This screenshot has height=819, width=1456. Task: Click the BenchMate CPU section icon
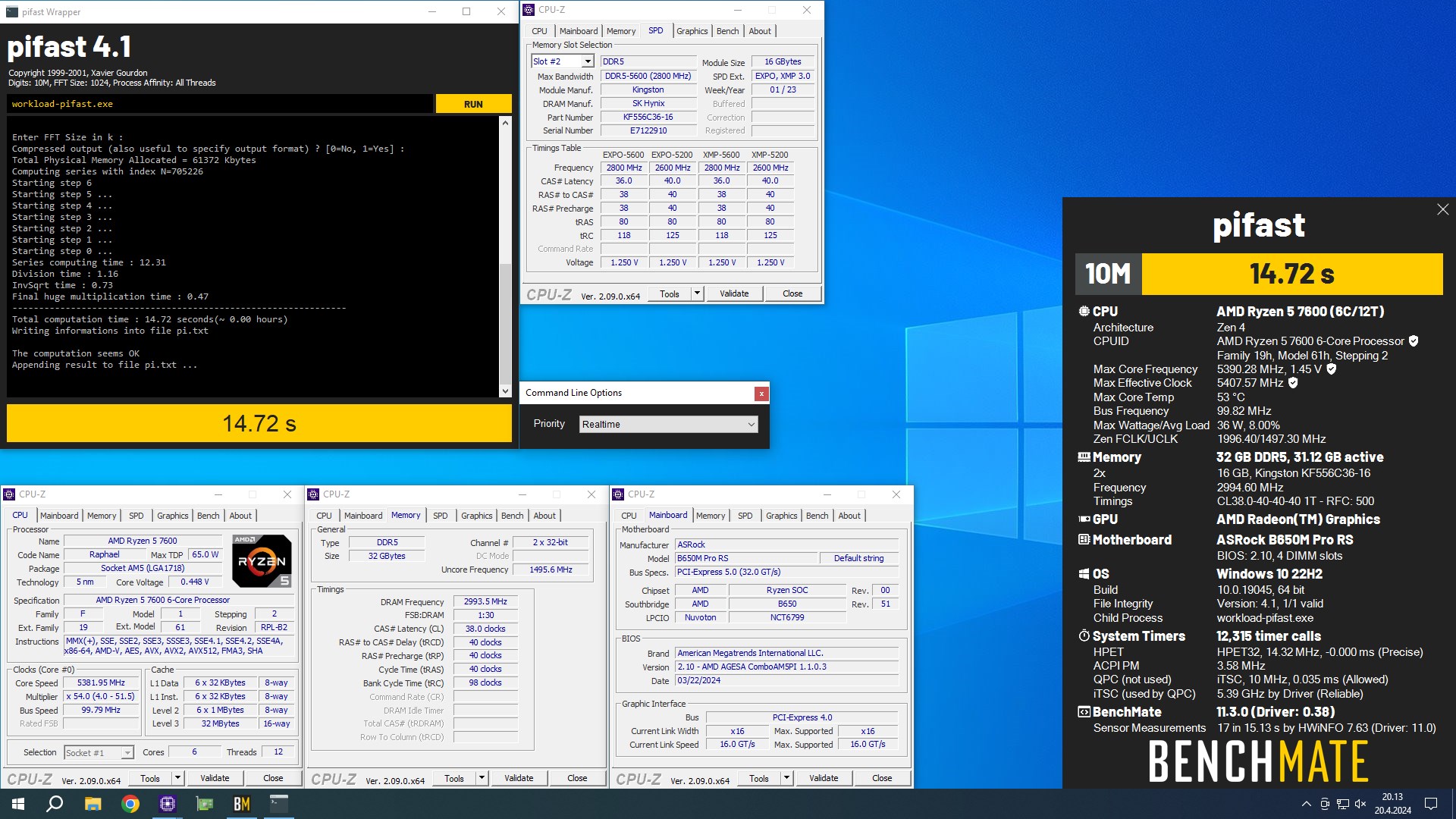tap(1084, 311)
